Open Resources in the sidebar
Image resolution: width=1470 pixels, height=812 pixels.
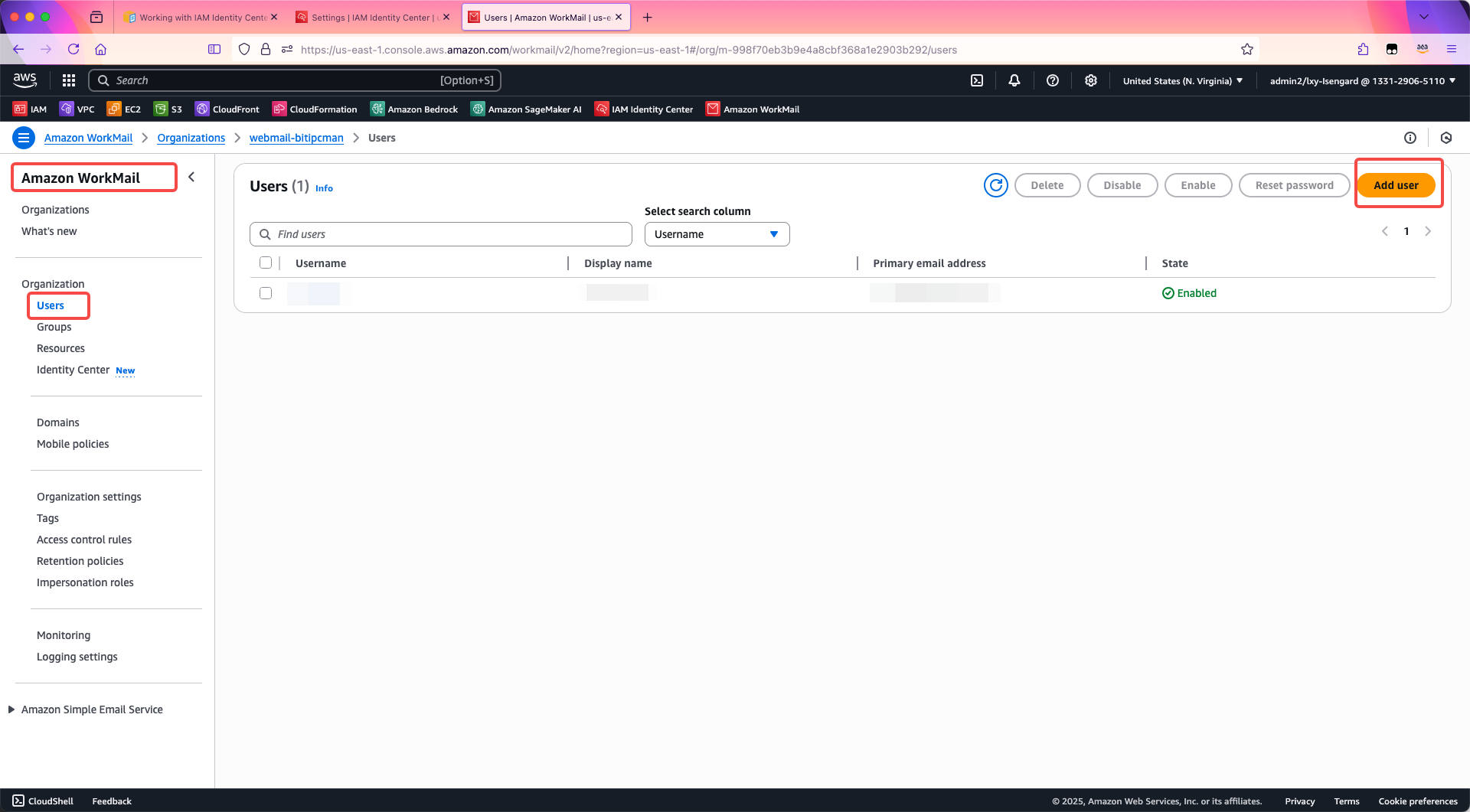(60, 348)
